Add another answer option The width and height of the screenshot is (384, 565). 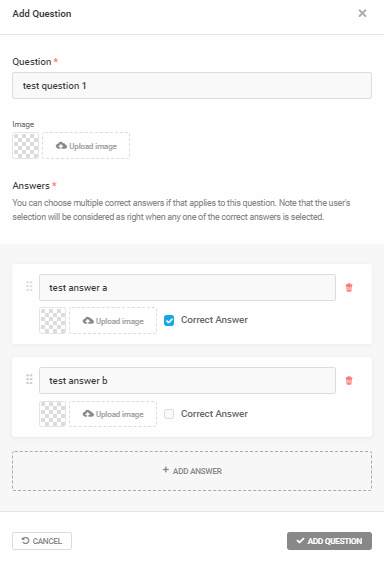coord(192,471)
